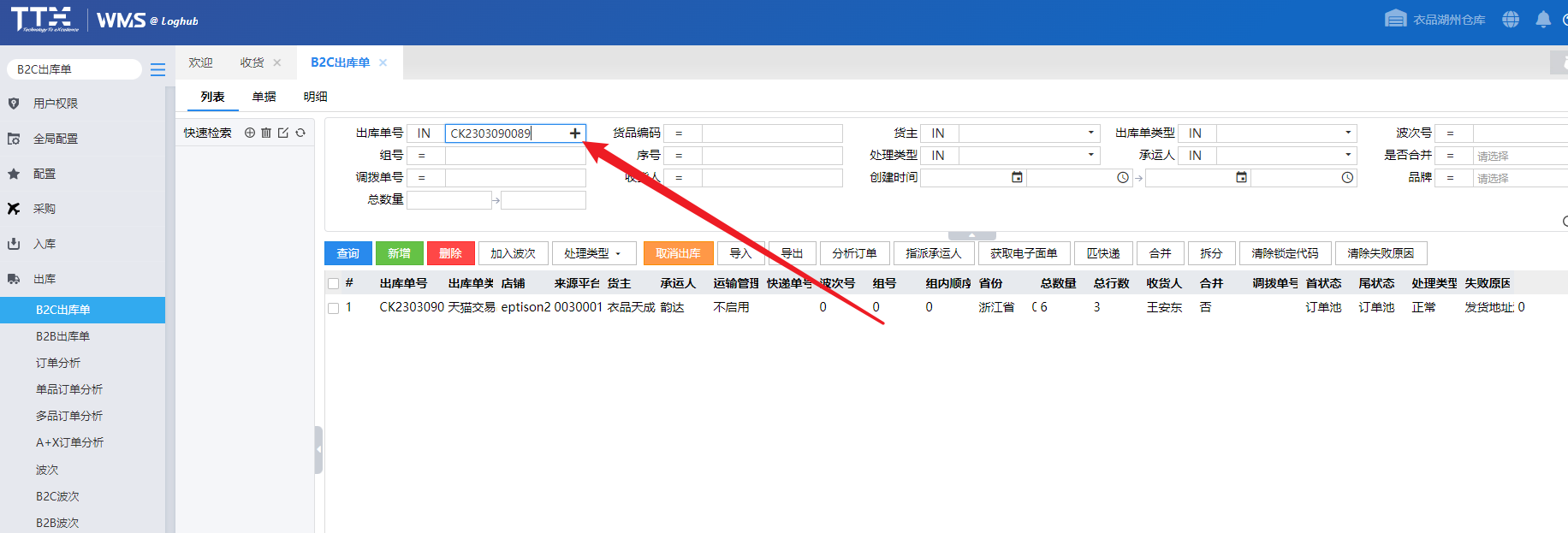Open the 出库单类型 dropdown list

point(1348,133)
